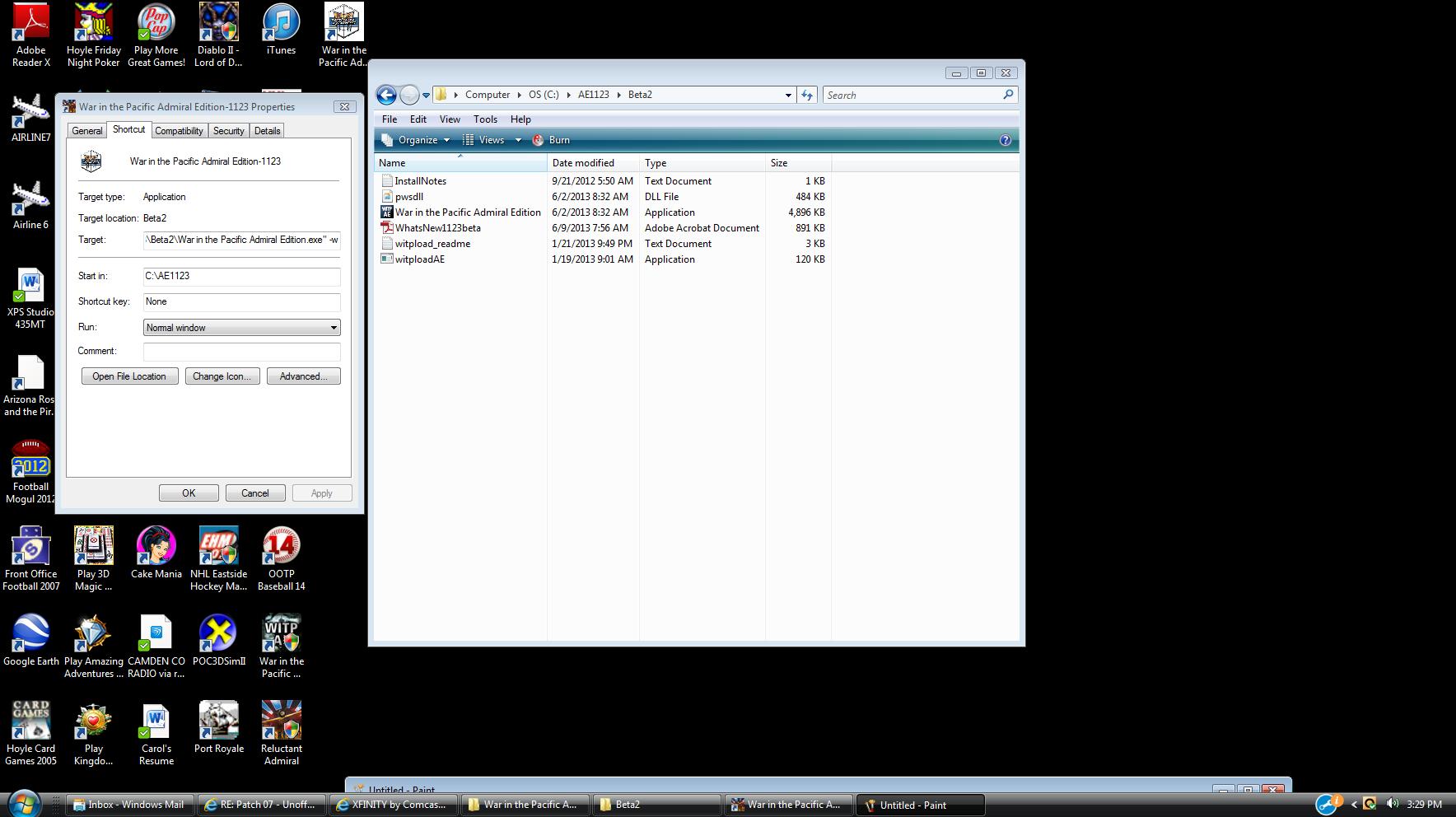Click the Explorer Search box
1456x817 pixels.
click(x=920, y=96)
